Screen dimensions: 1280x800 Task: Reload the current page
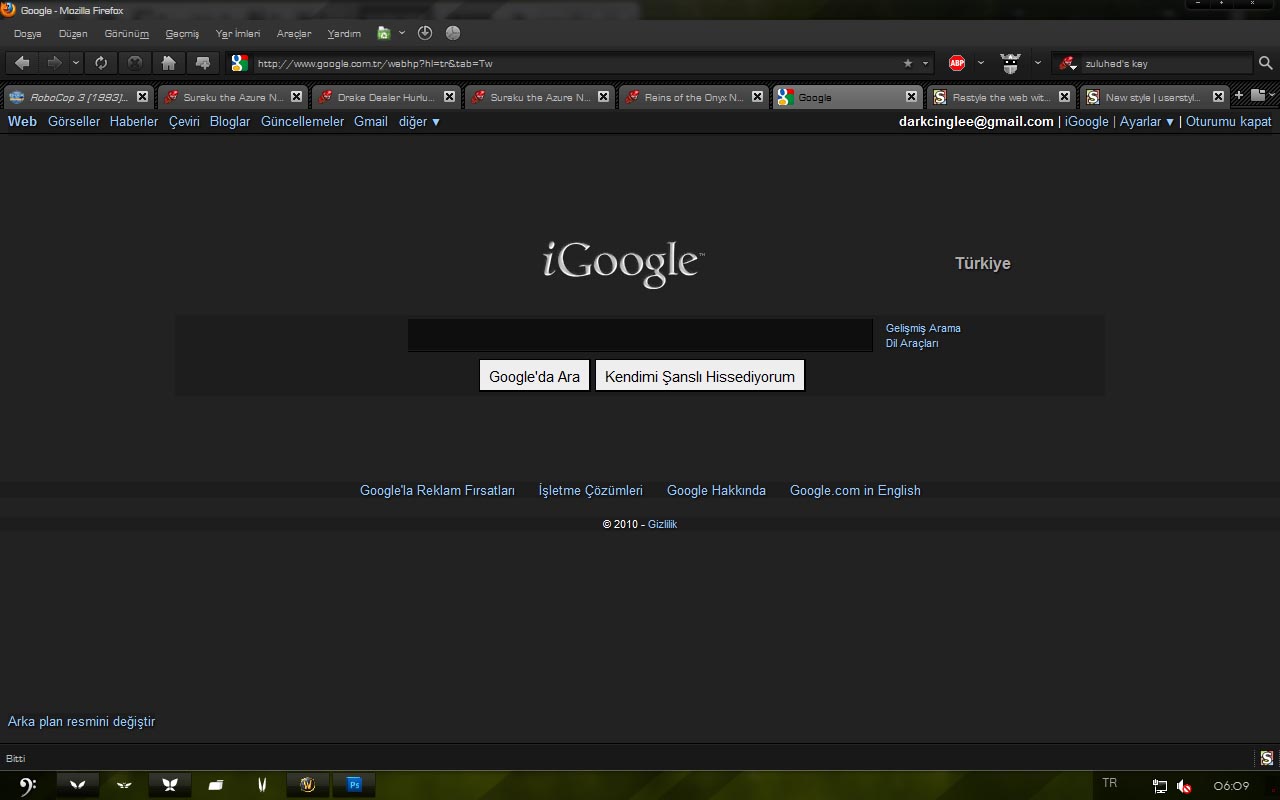coord(101,63)
